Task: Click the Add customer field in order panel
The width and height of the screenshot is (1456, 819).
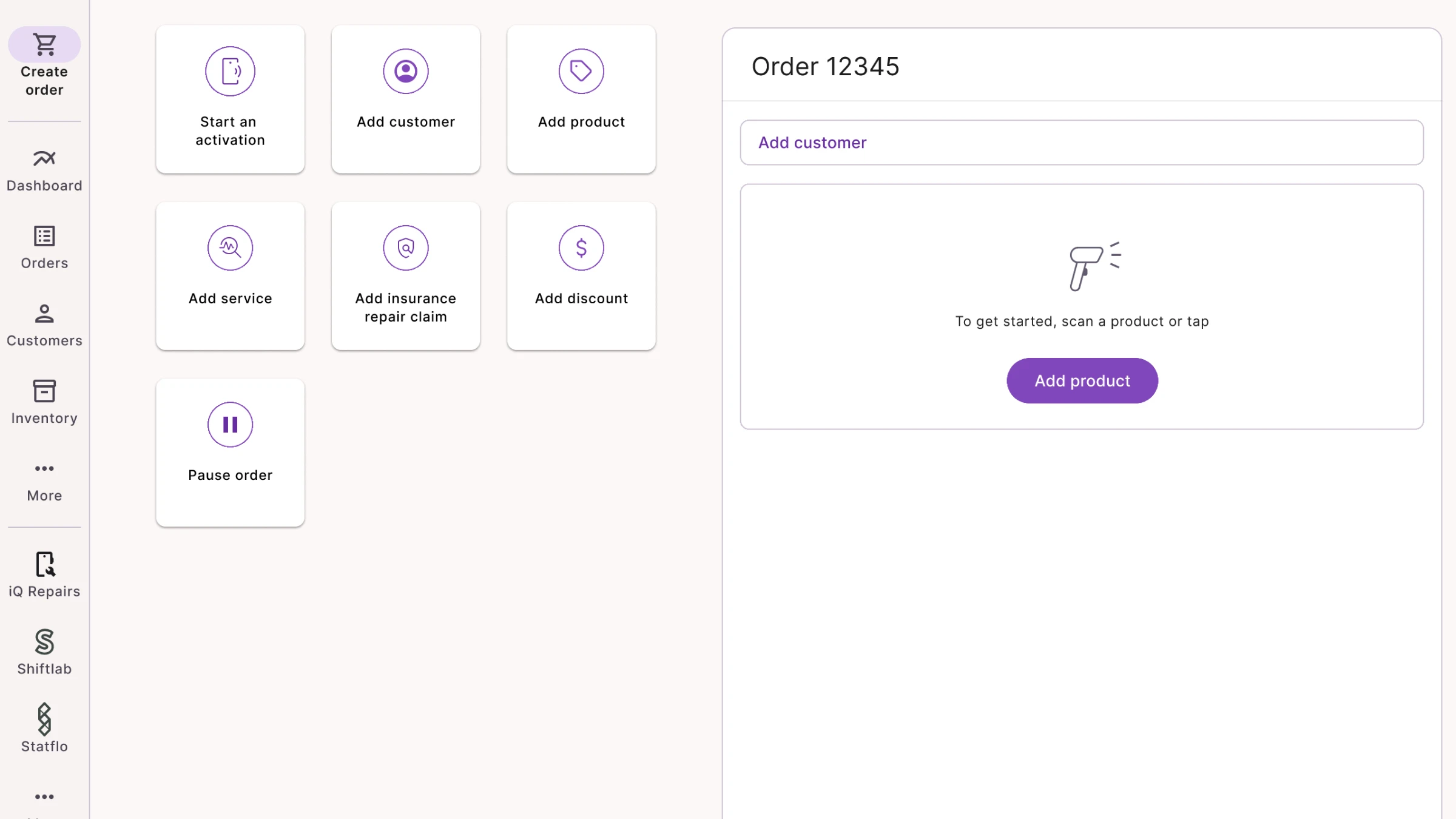Action: 1082,143
